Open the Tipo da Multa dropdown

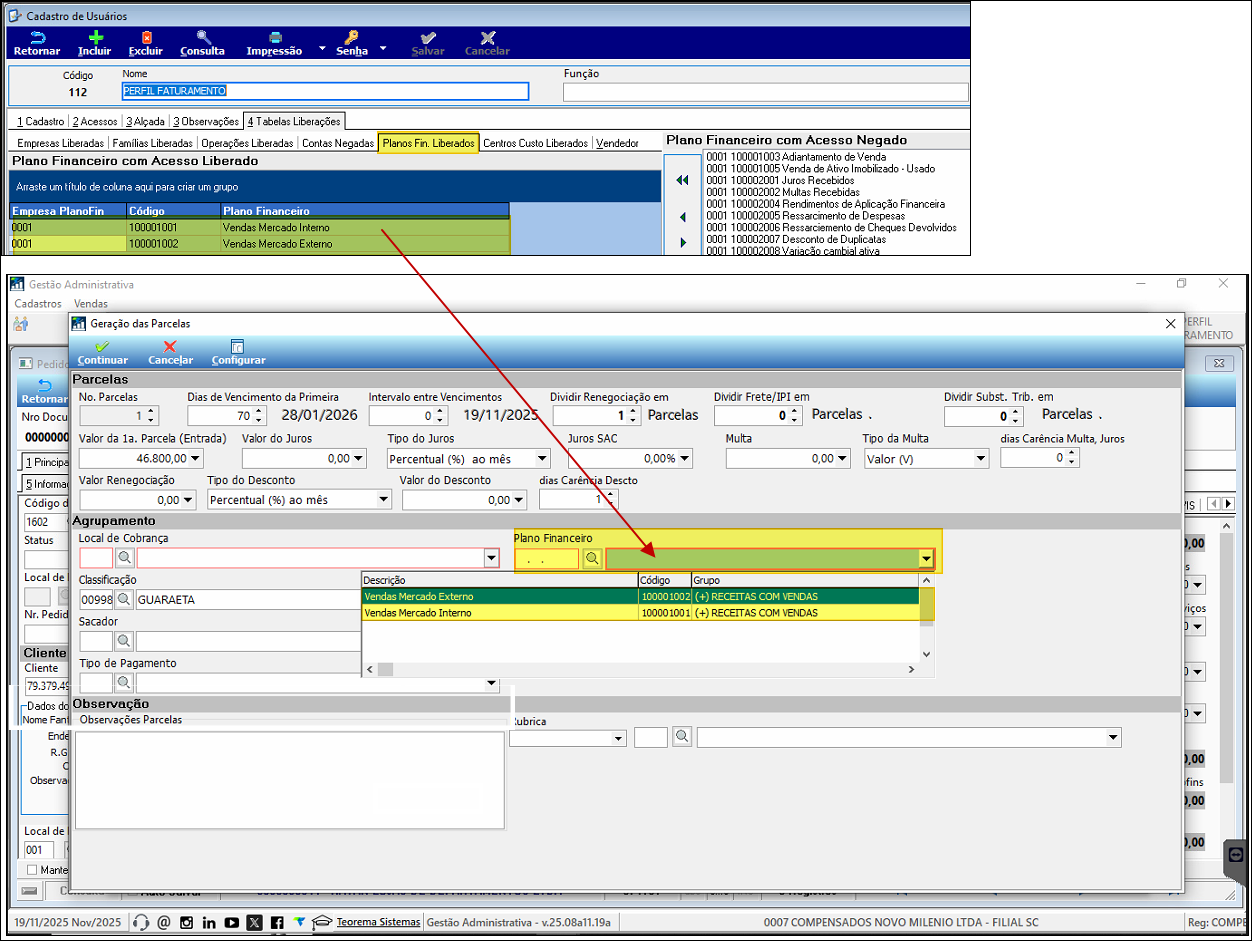pos(980,459)
